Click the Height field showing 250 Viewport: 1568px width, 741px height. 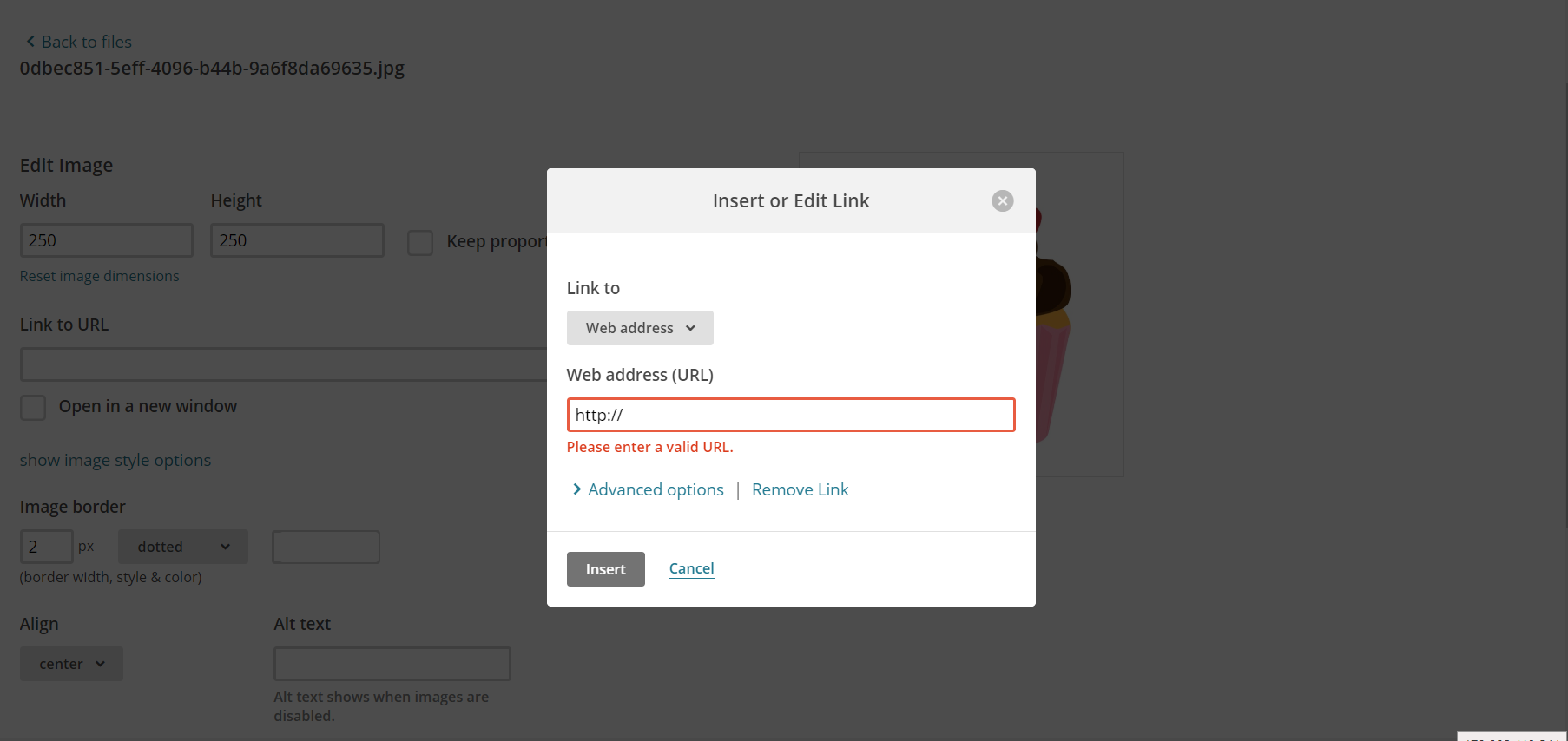(297, 240)
